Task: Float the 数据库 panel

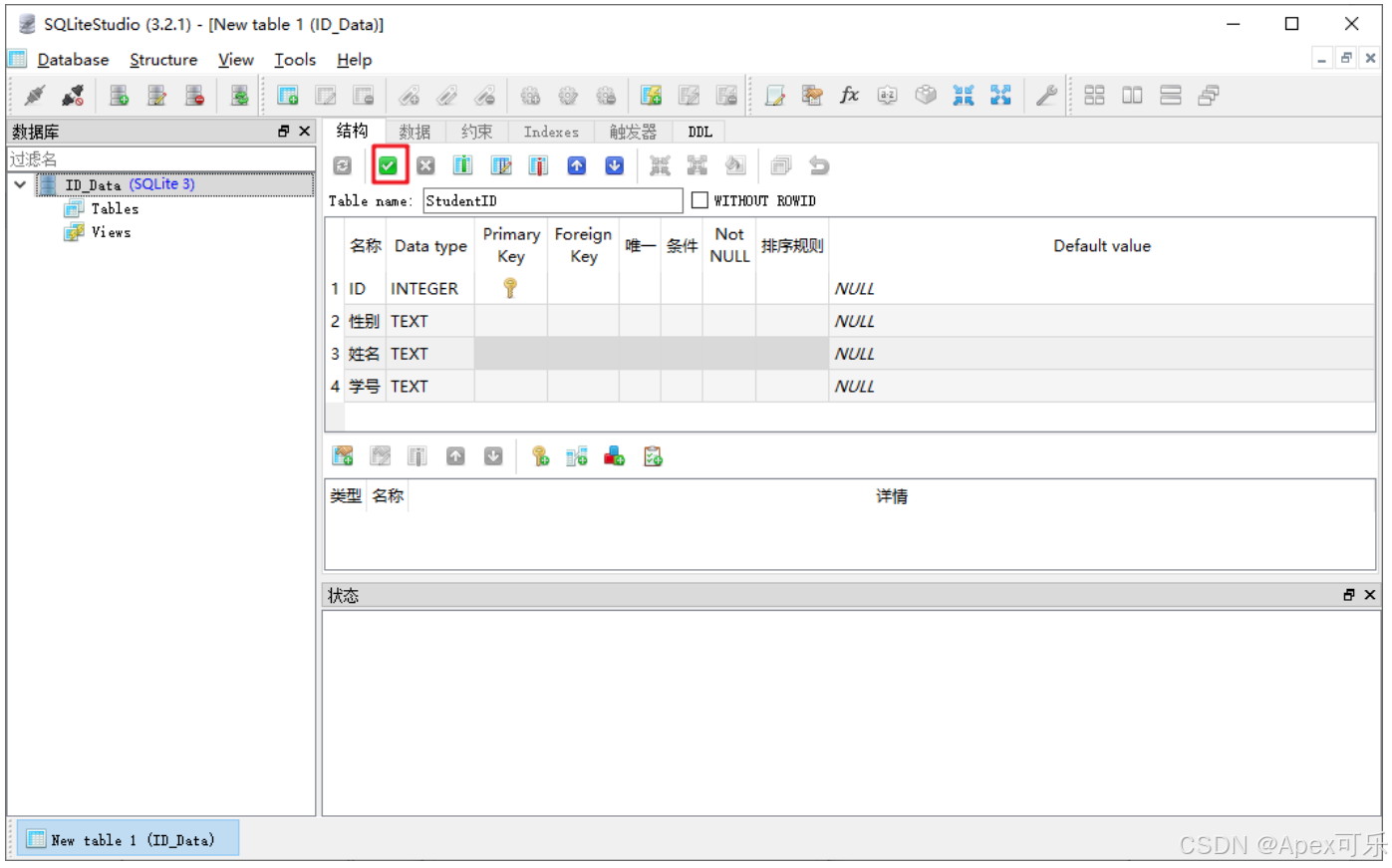Action: click(284, 132)
